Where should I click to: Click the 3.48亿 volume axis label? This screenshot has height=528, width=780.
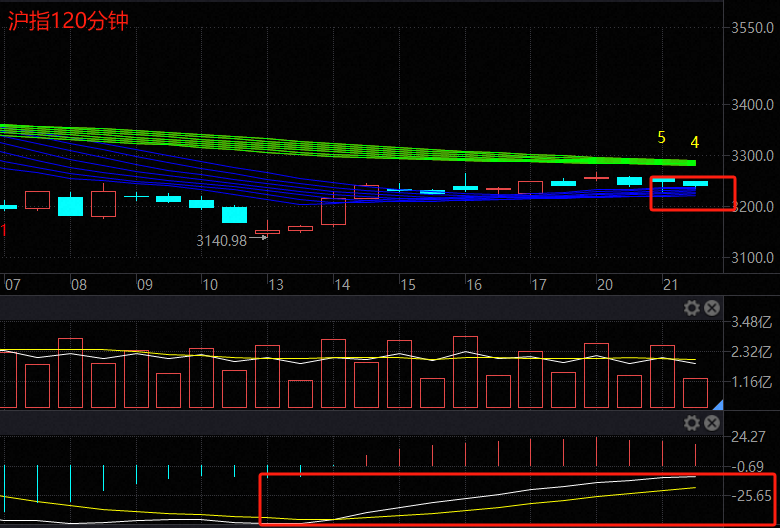pyautogui.click(x=751, y=322)
